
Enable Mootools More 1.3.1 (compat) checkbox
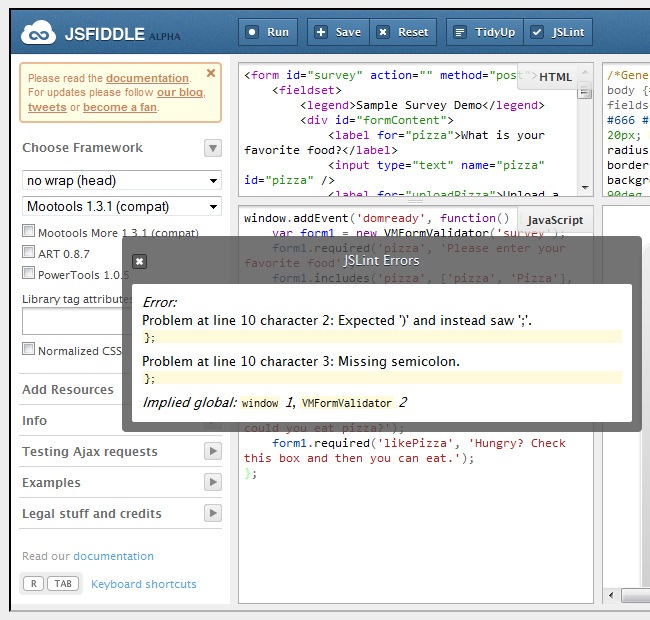tap(28, 232)
